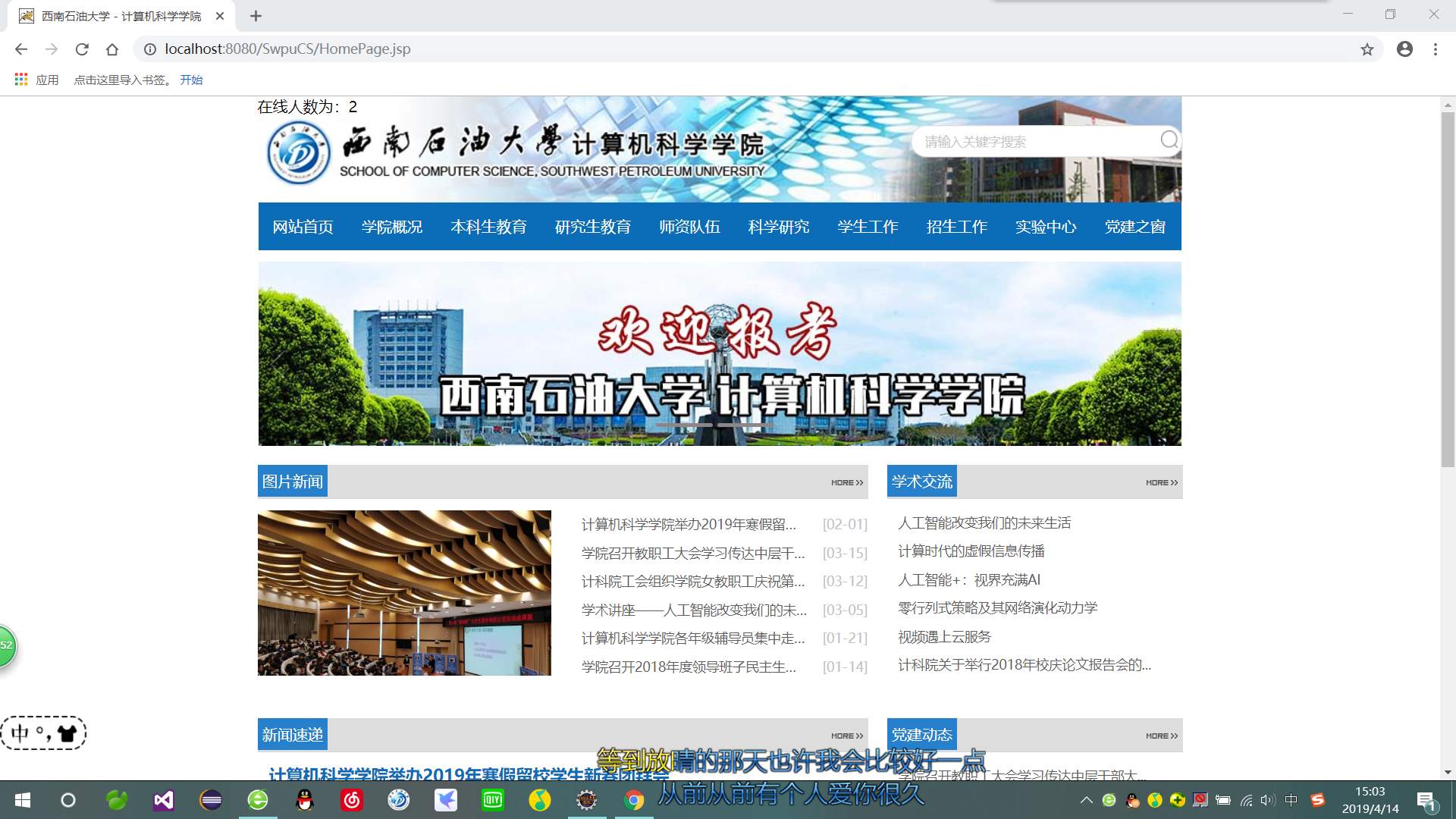The image size is (1456, 819).
Task: Open 本科生教育 navigation menu
Action: tap(488, 227)
